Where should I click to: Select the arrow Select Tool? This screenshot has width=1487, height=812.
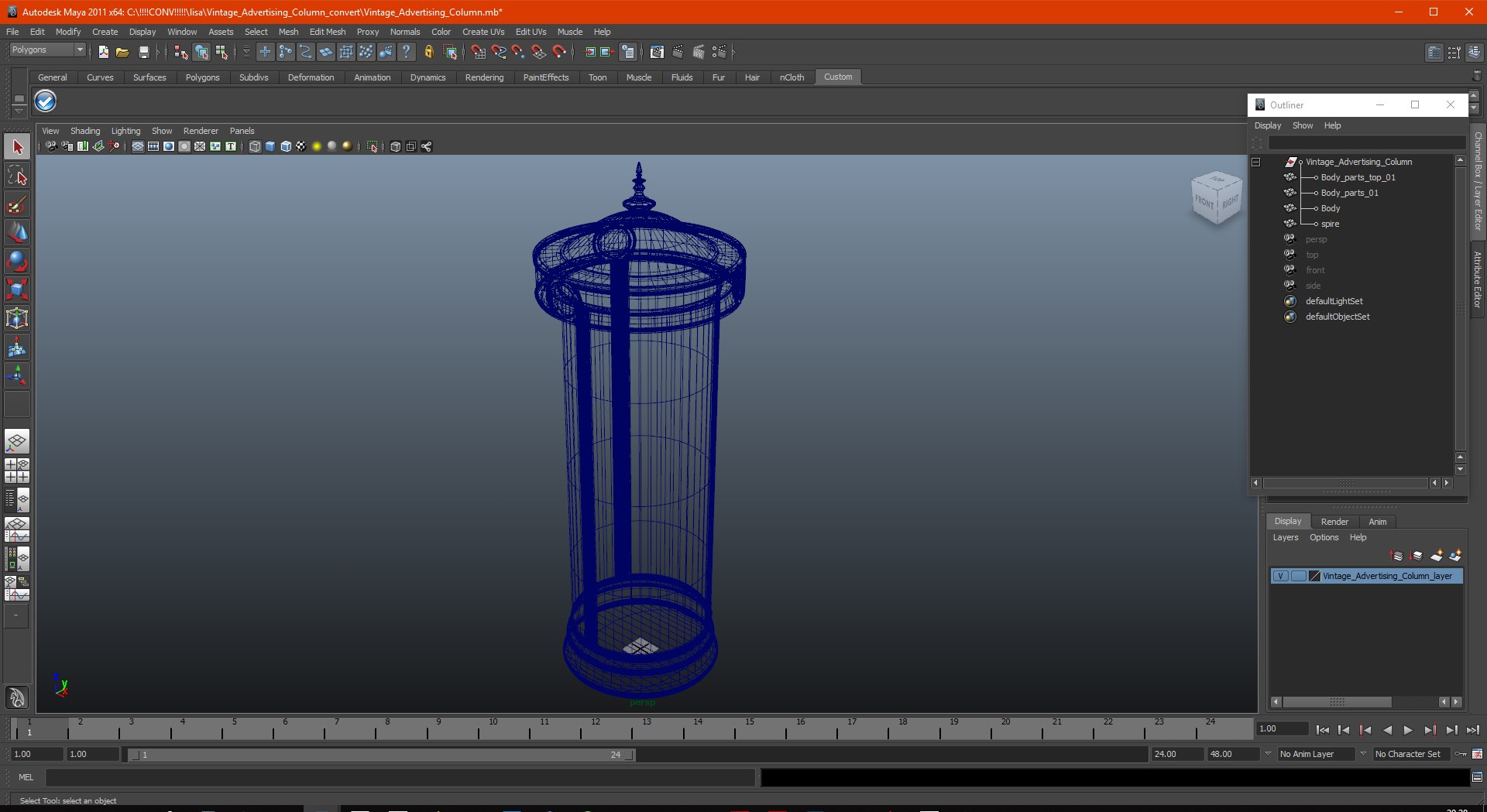[x=17, y=147]
